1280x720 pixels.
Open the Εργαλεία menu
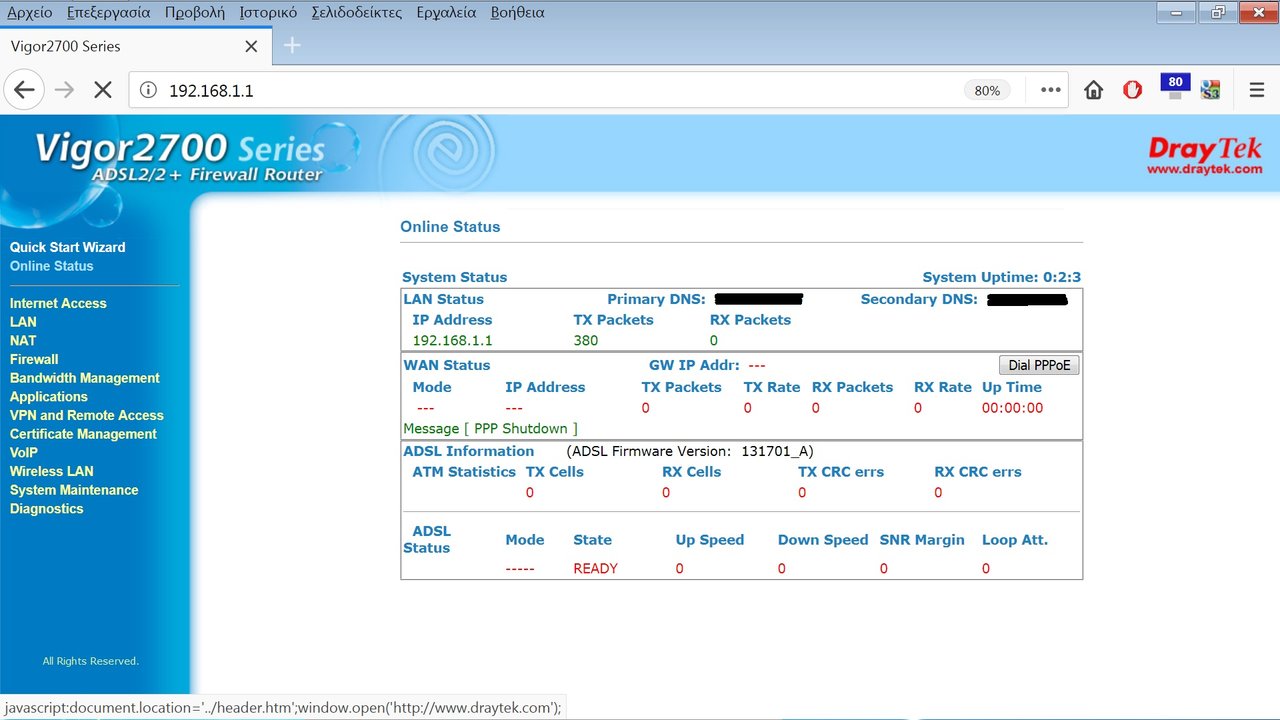point(447,12)
